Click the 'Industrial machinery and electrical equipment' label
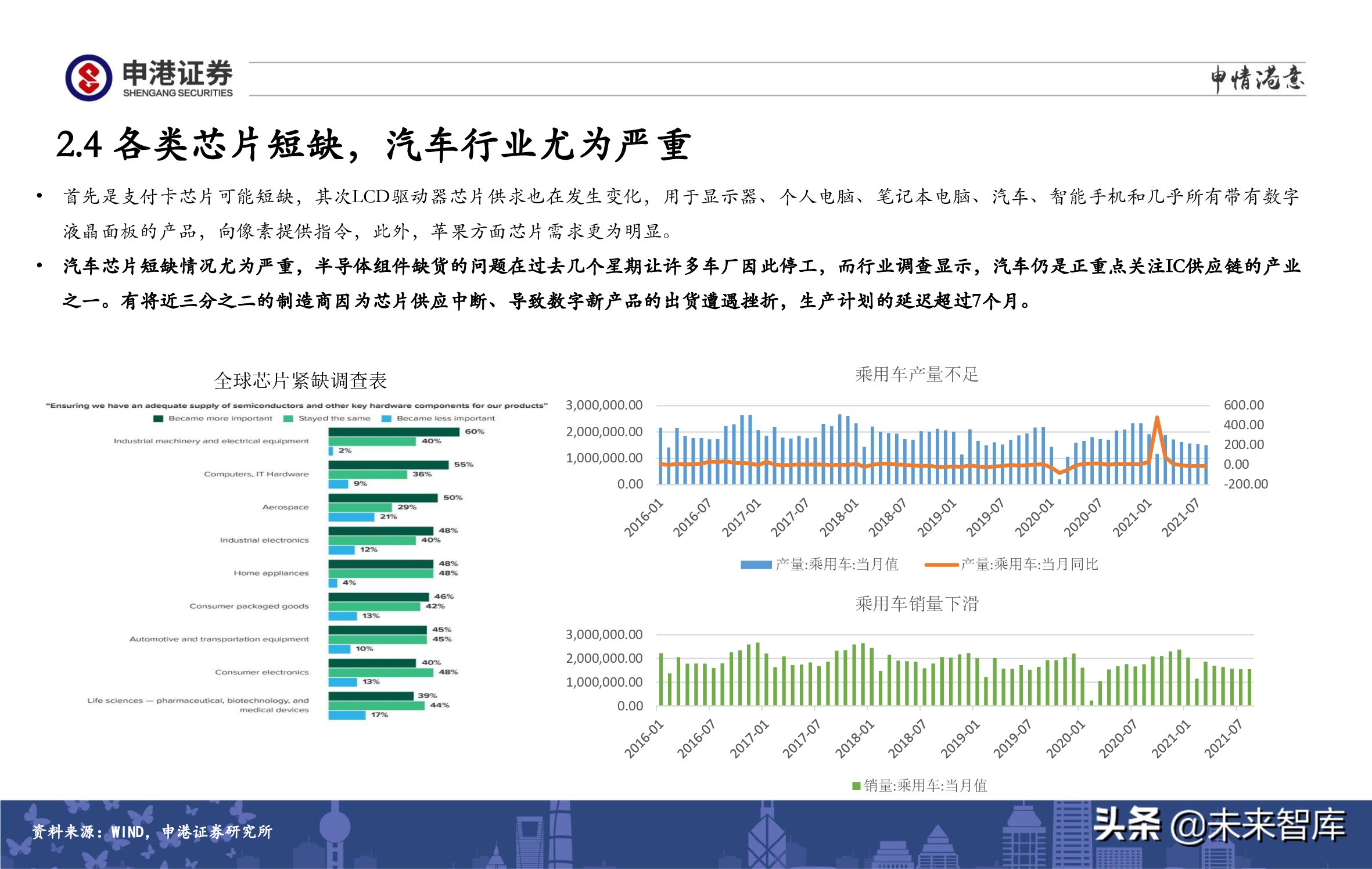Screen dimensions: 1372x869 (211, 441)
